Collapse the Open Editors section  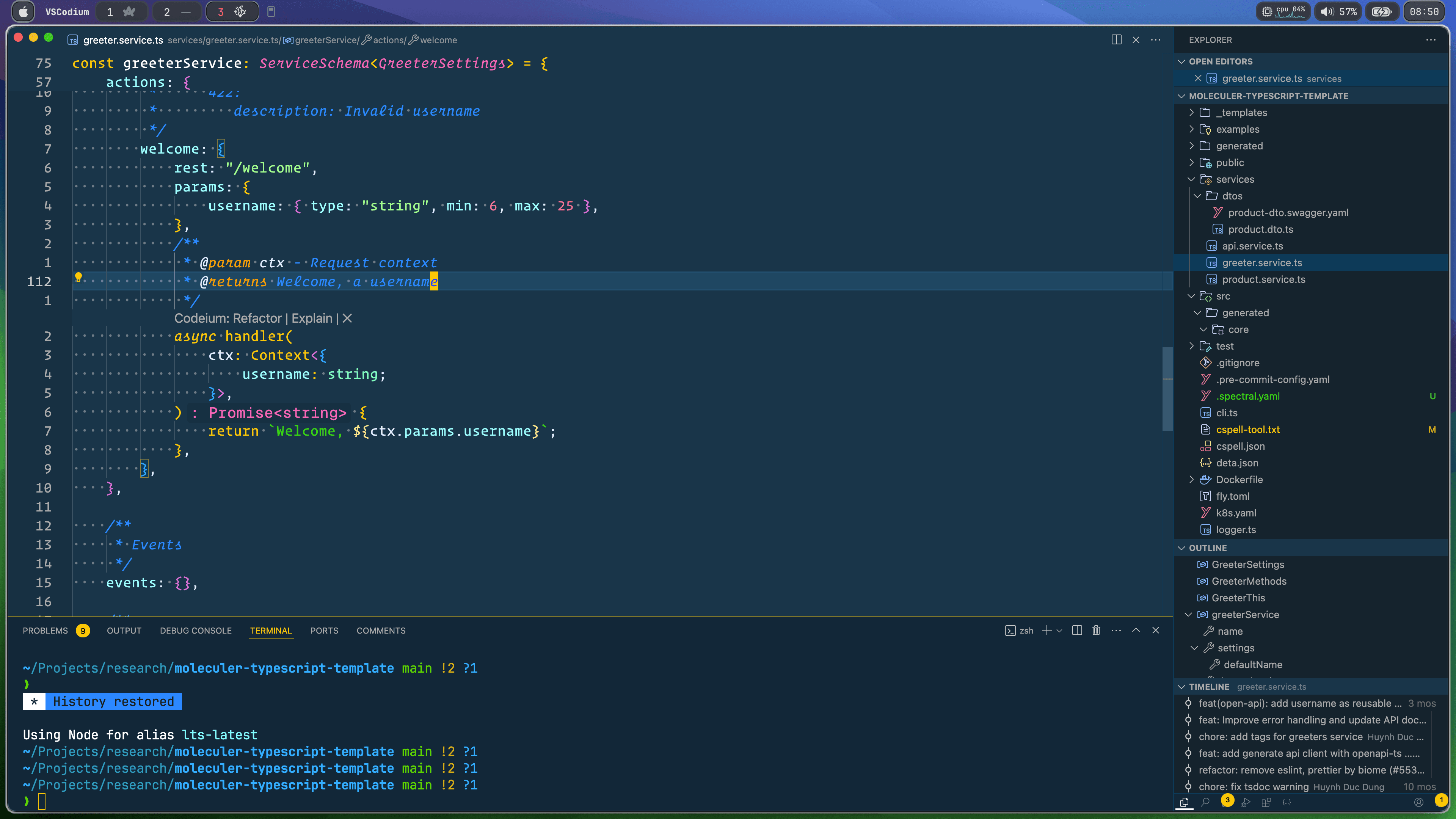pyautogui.click(x=1181, y=61)
